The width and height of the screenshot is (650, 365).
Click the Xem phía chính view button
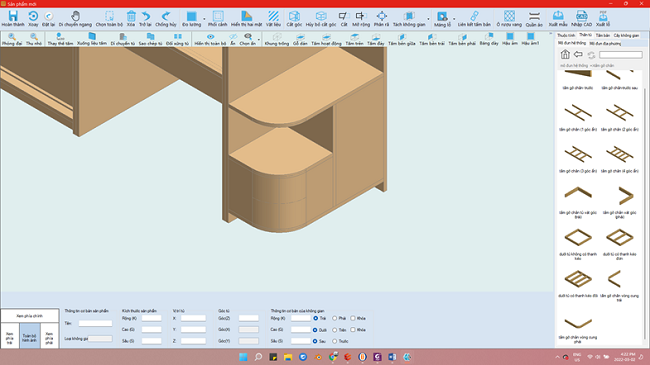pyautogui.click(x=29, y=316)
